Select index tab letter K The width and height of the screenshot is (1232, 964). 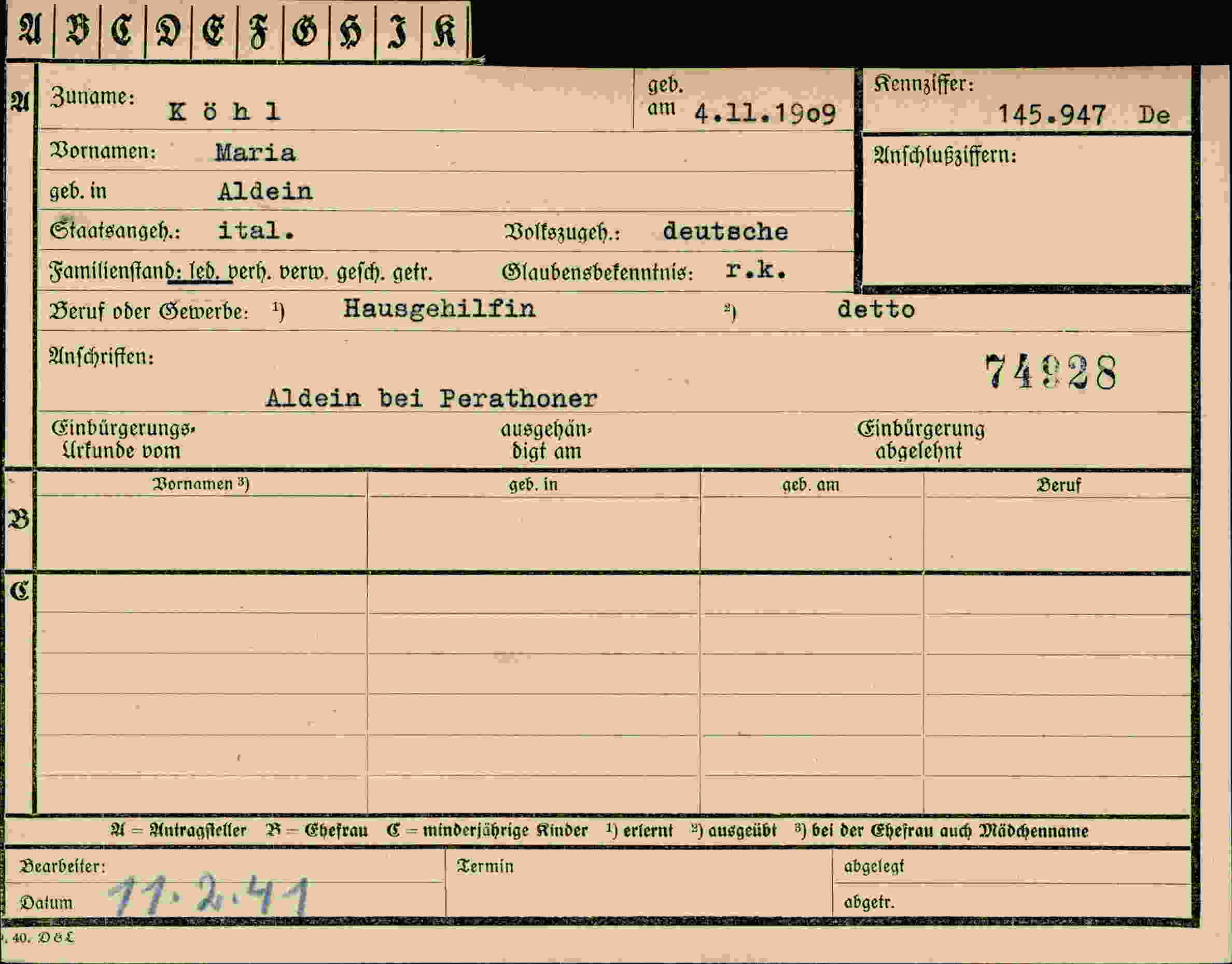[x=445, y=30]
